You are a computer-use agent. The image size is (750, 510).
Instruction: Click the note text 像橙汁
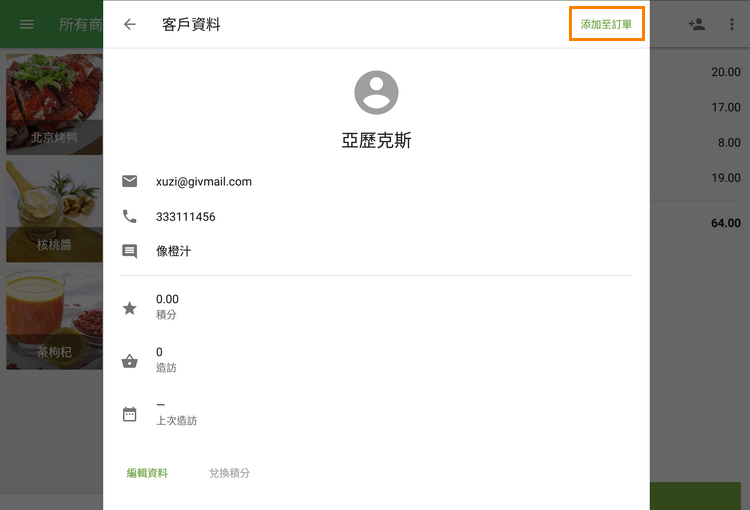click(173, 251)
